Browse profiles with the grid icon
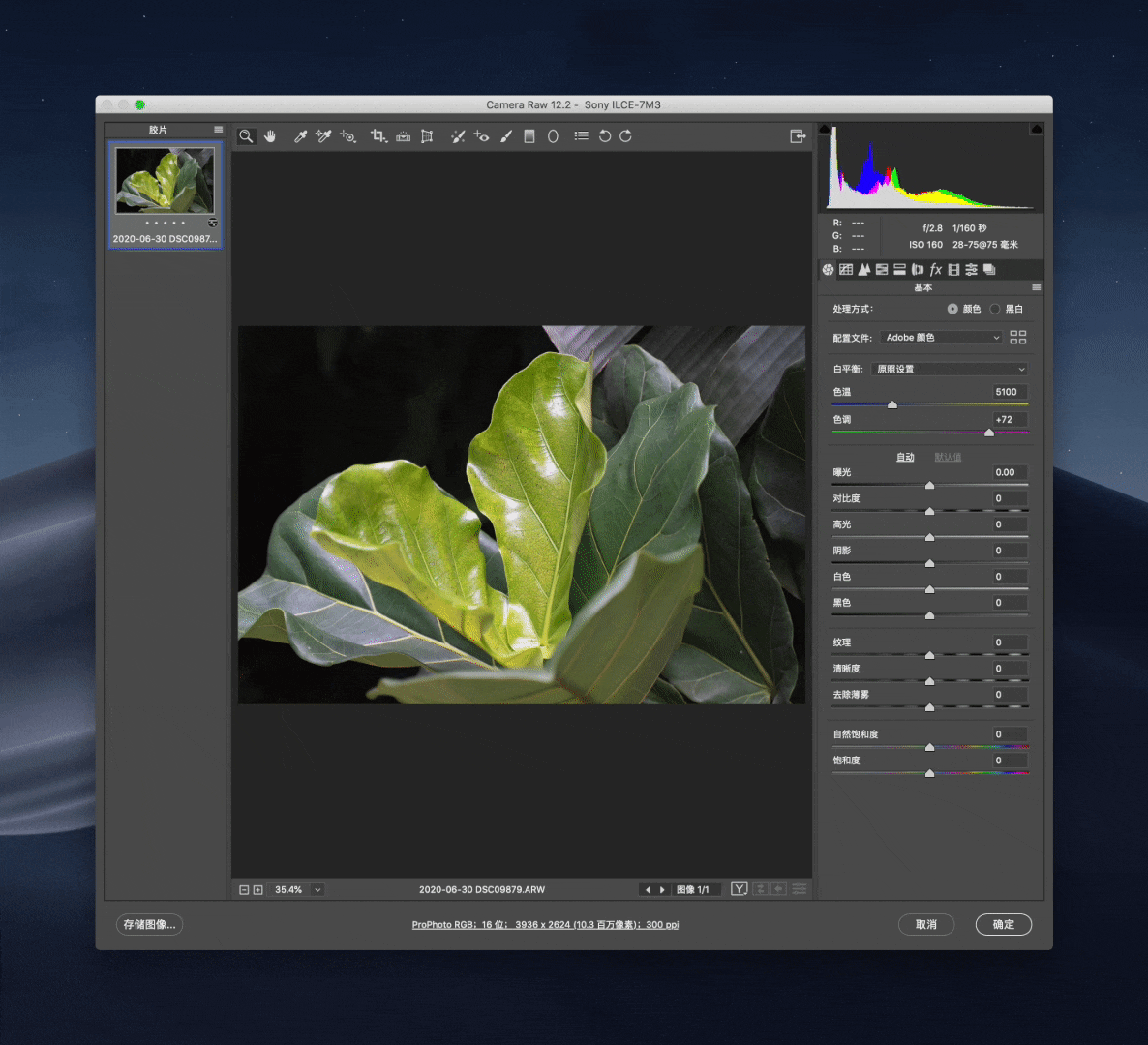This screenshot has width=1148, height=1045. pyautogui.click(x=1018, y=338)
